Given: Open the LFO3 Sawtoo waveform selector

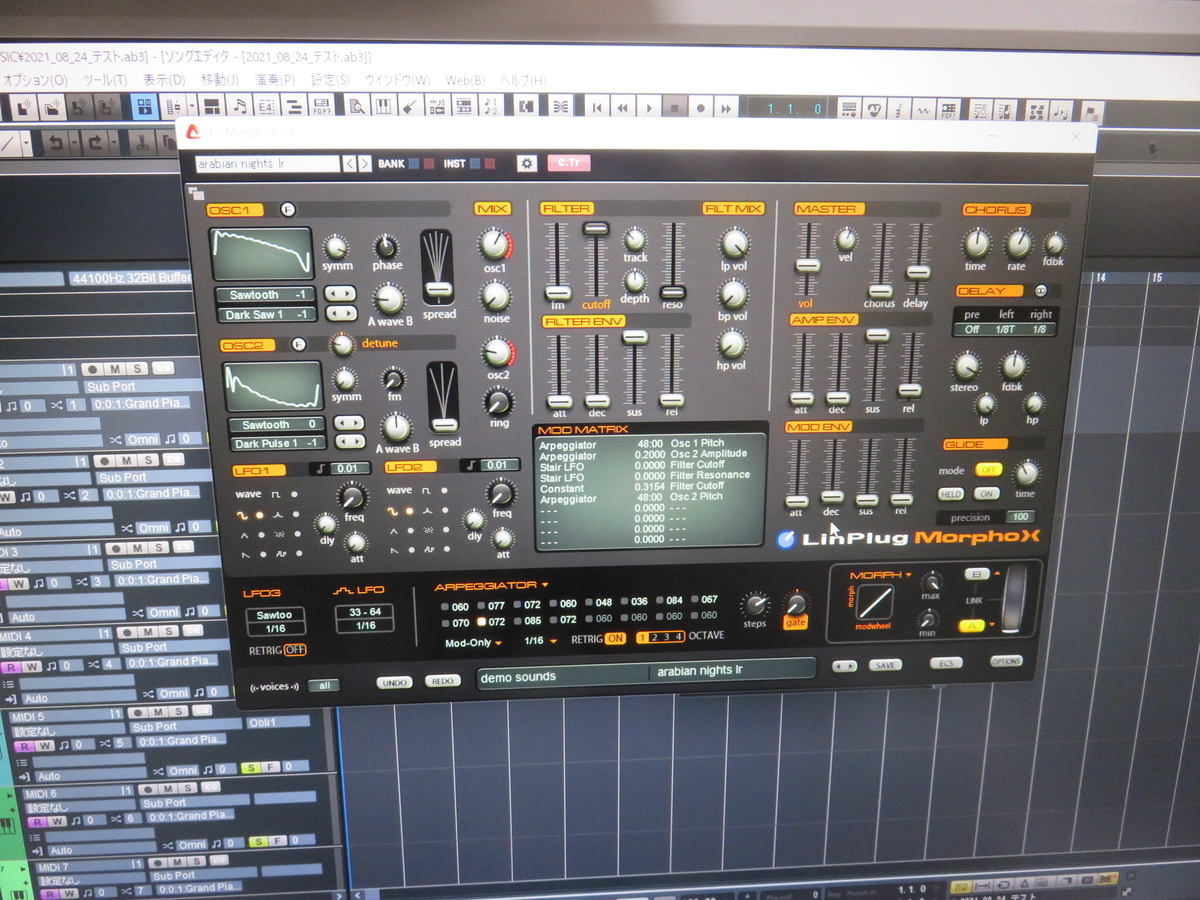Looking at the screenshot, I should pos(275,615).
